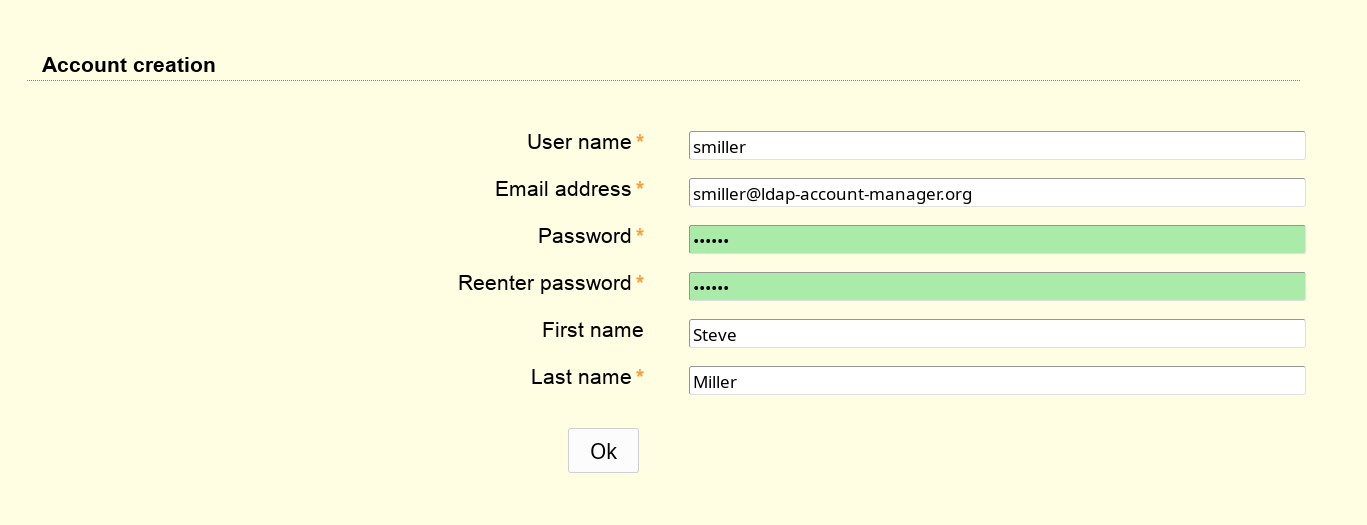This screenshot has width=1367, height=525.
Task: Click the "First name" label text
Action: click(x=592, y=330)
